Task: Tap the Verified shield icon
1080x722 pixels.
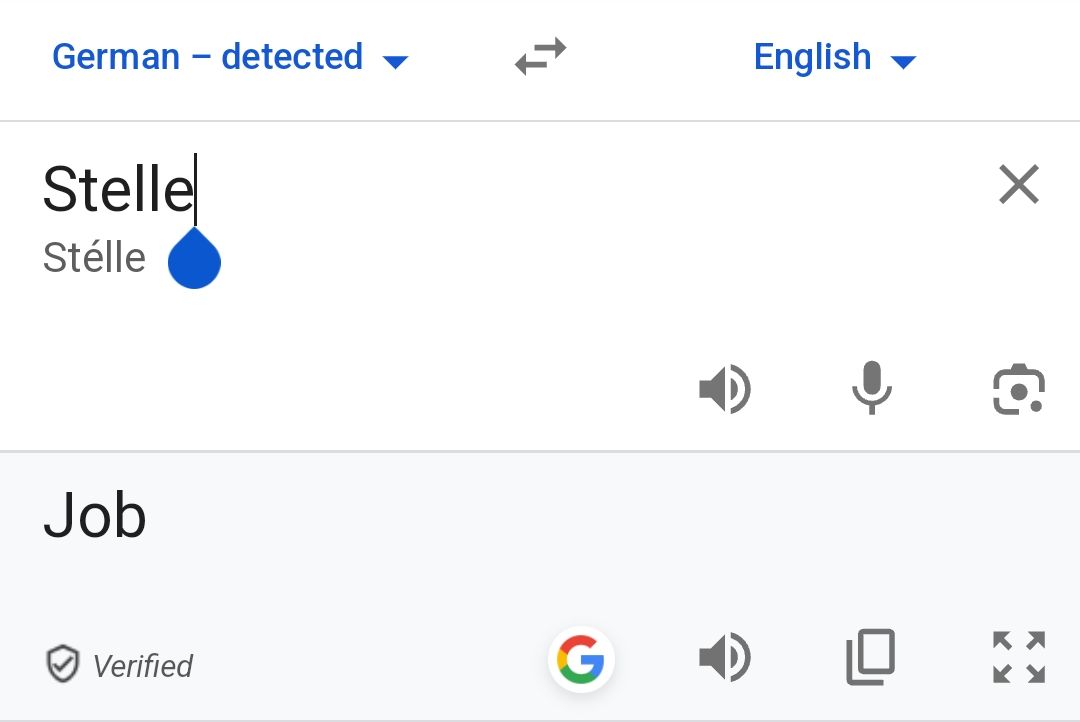Action: coord(63,664)
